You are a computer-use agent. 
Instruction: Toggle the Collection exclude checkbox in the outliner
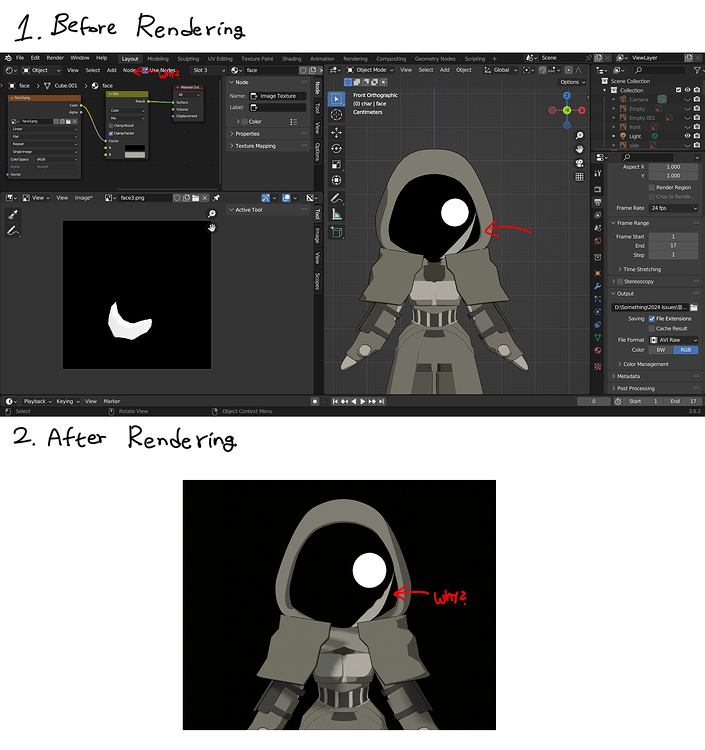click(678, 90)
